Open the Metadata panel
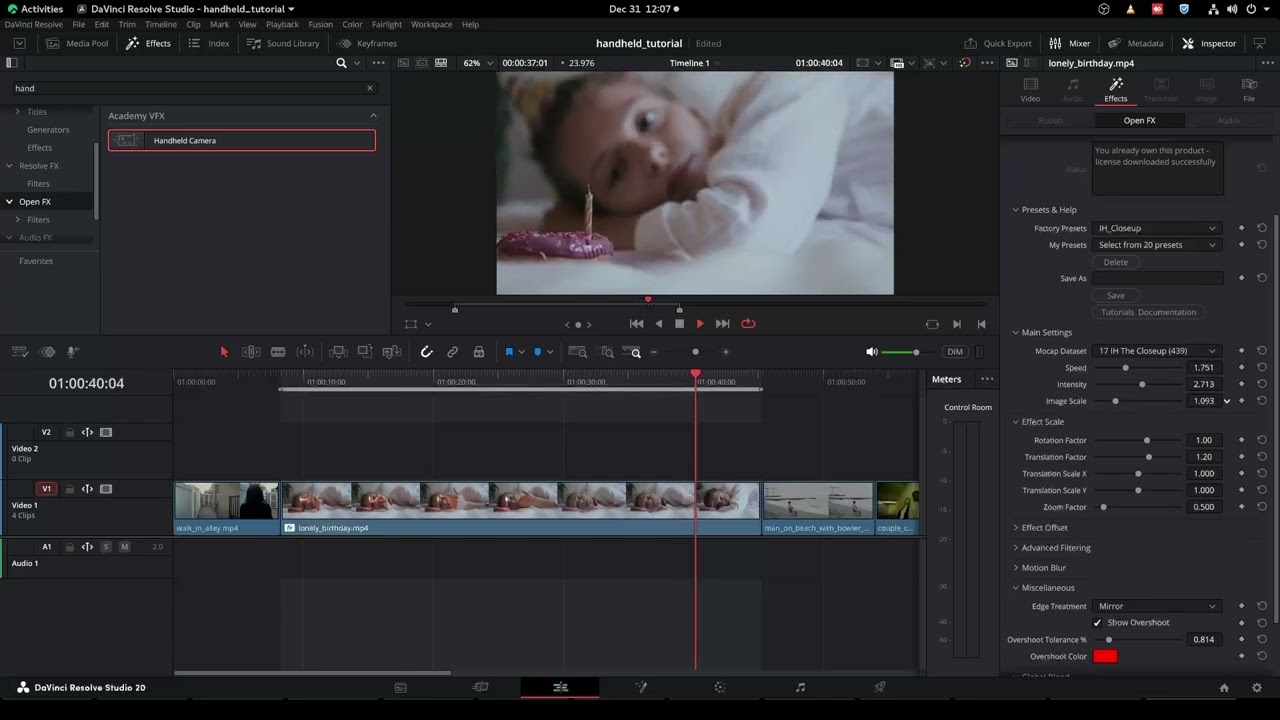1280x720 pixels. click(x=1136, y=43)
